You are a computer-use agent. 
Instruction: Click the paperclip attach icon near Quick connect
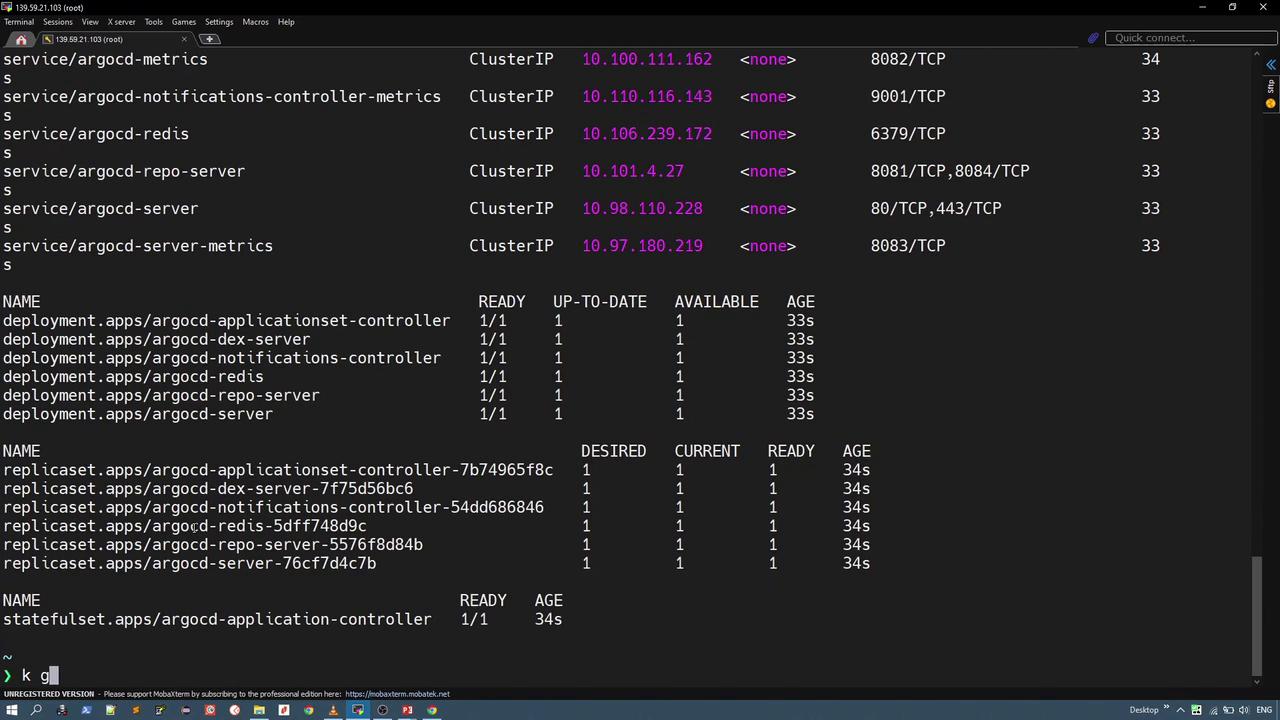point(1093,38)
